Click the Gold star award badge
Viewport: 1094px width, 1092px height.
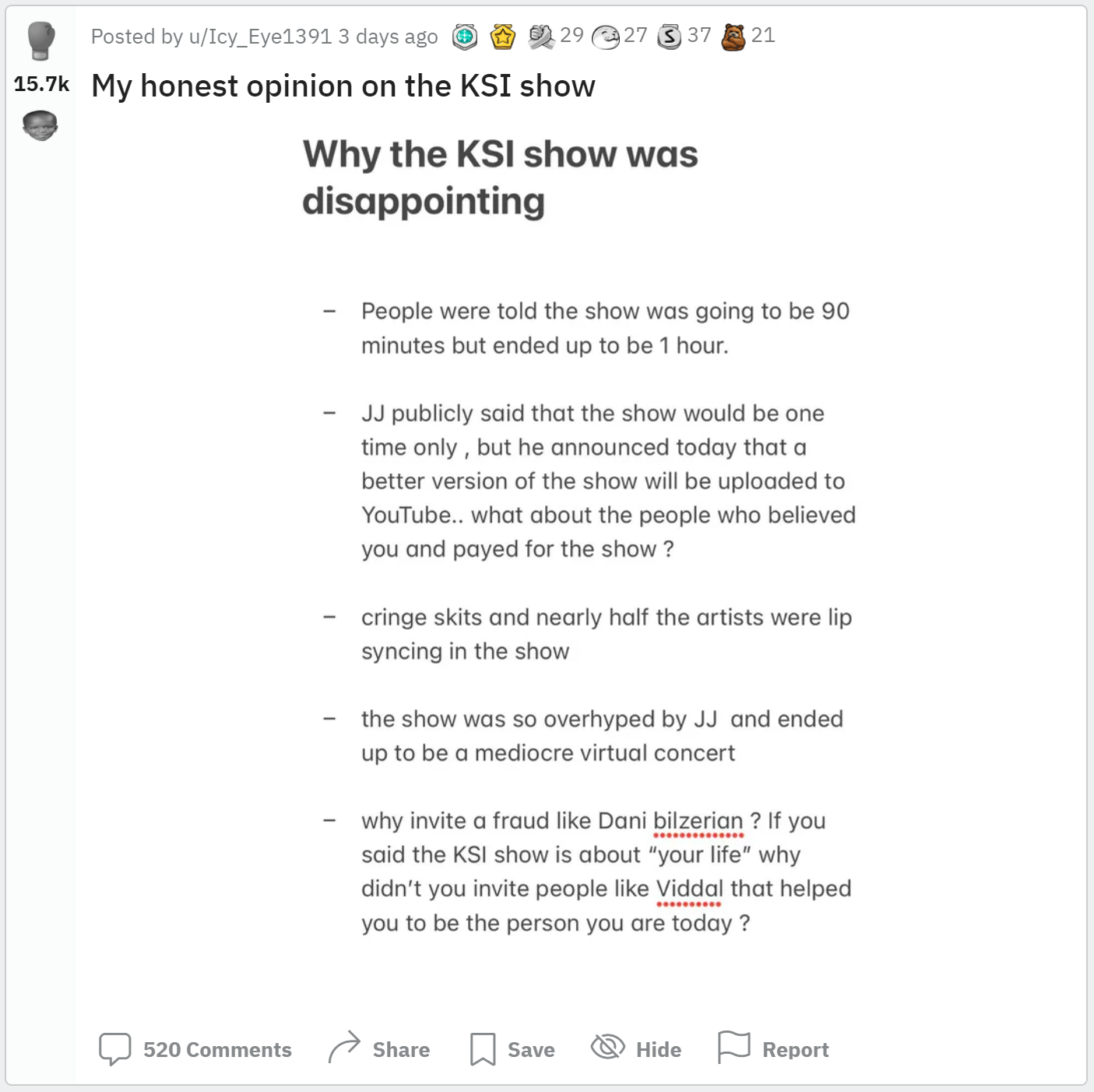(x=503, y=37)
